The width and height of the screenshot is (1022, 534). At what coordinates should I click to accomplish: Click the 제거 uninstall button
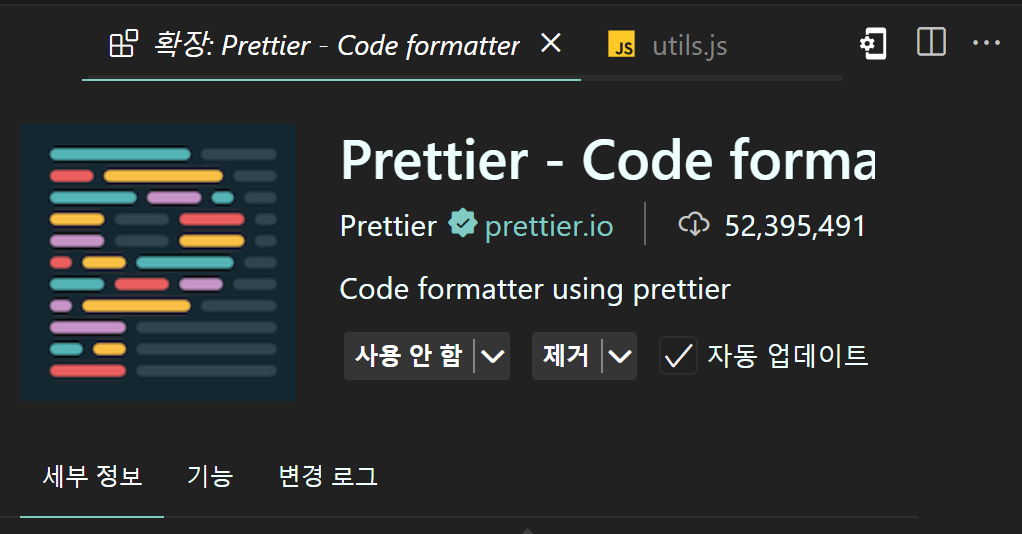[566, 356]
